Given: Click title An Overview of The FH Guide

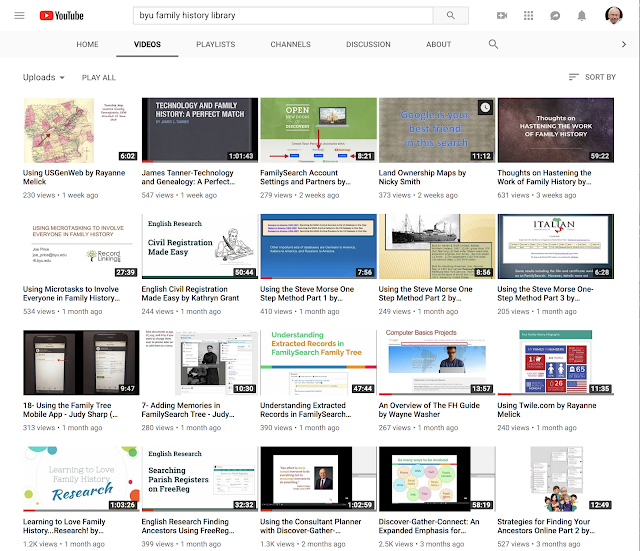Looking at the screenshot, I should pos(429,410).
